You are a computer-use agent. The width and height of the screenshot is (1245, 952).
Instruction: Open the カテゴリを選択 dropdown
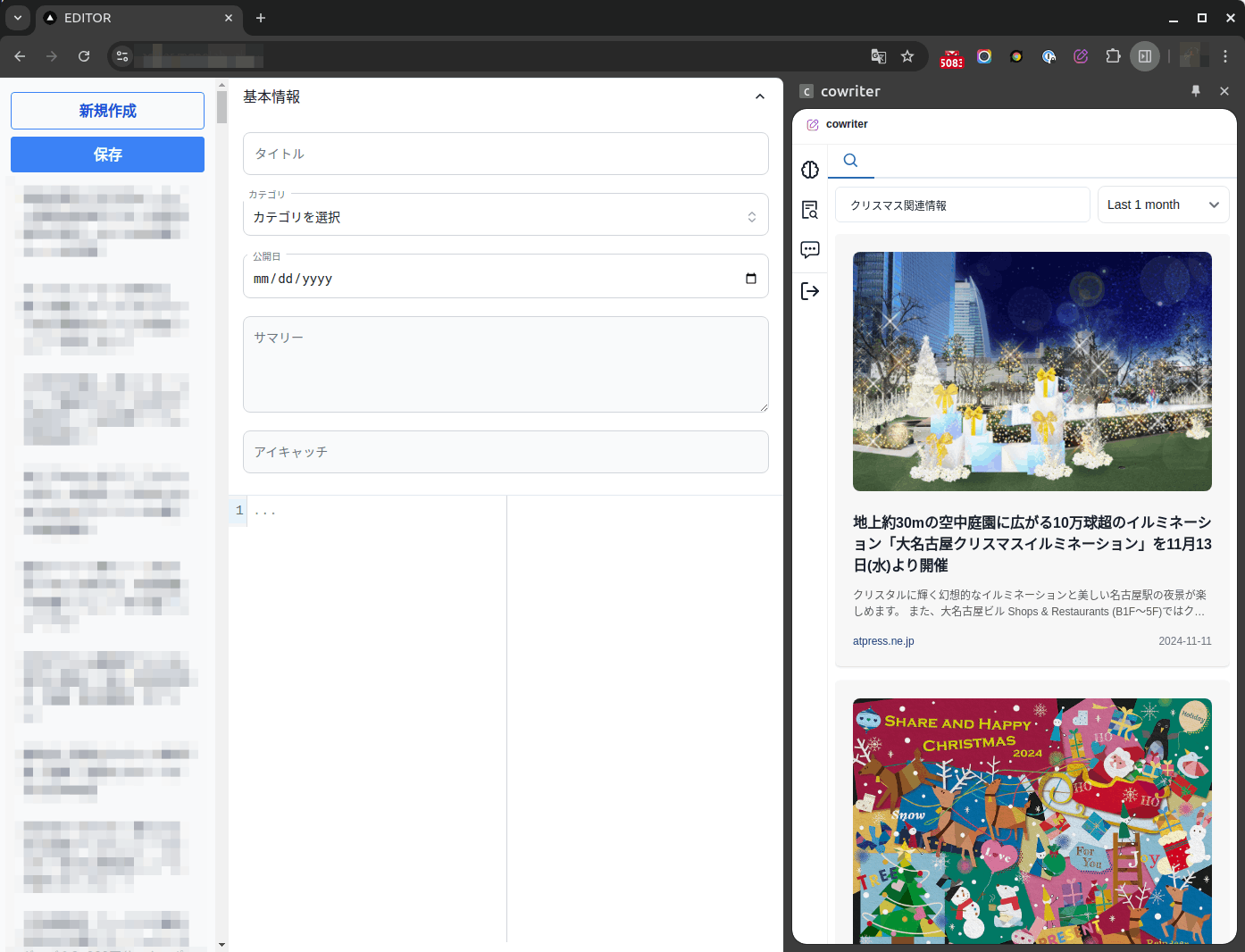click(506, 217)
